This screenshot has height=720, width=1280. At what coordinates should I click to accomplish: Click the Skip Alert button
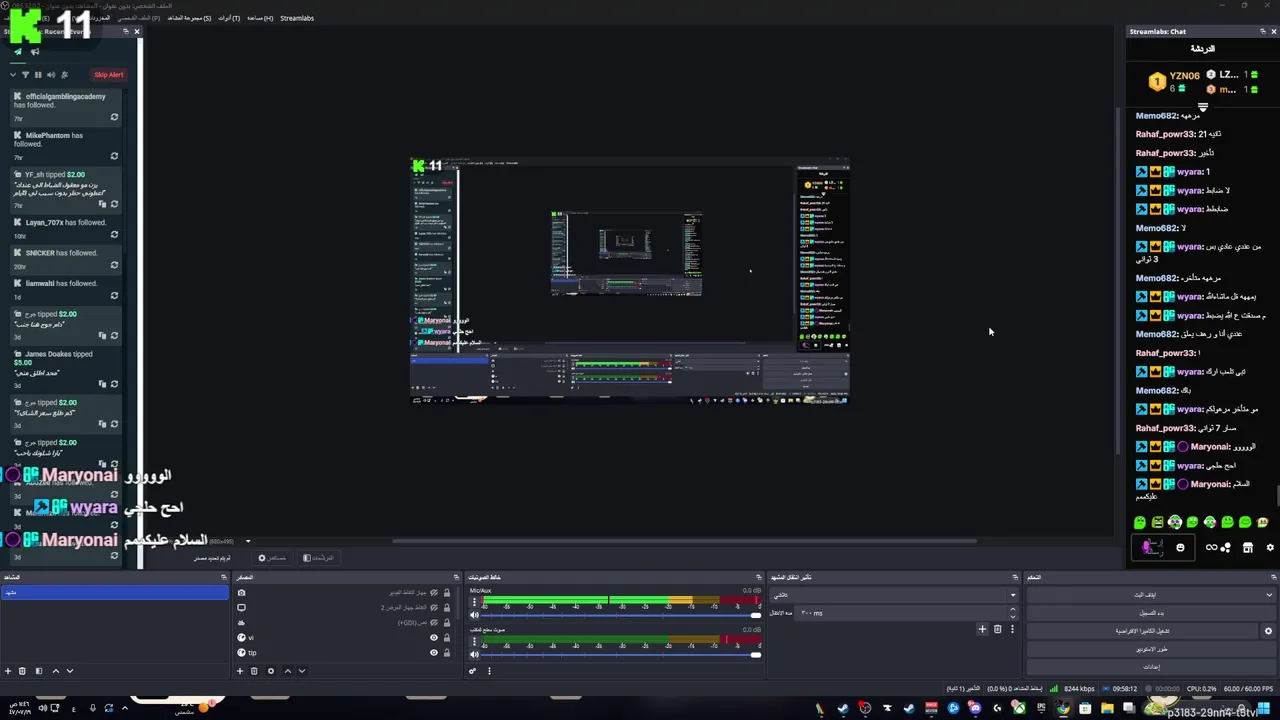(x=108, y=75)
